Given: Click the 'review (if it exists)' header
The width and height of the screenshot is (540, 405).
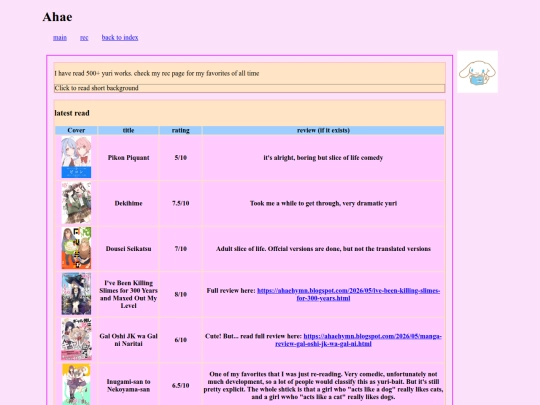Looking at the screenshot, I should tap(323, 130).
